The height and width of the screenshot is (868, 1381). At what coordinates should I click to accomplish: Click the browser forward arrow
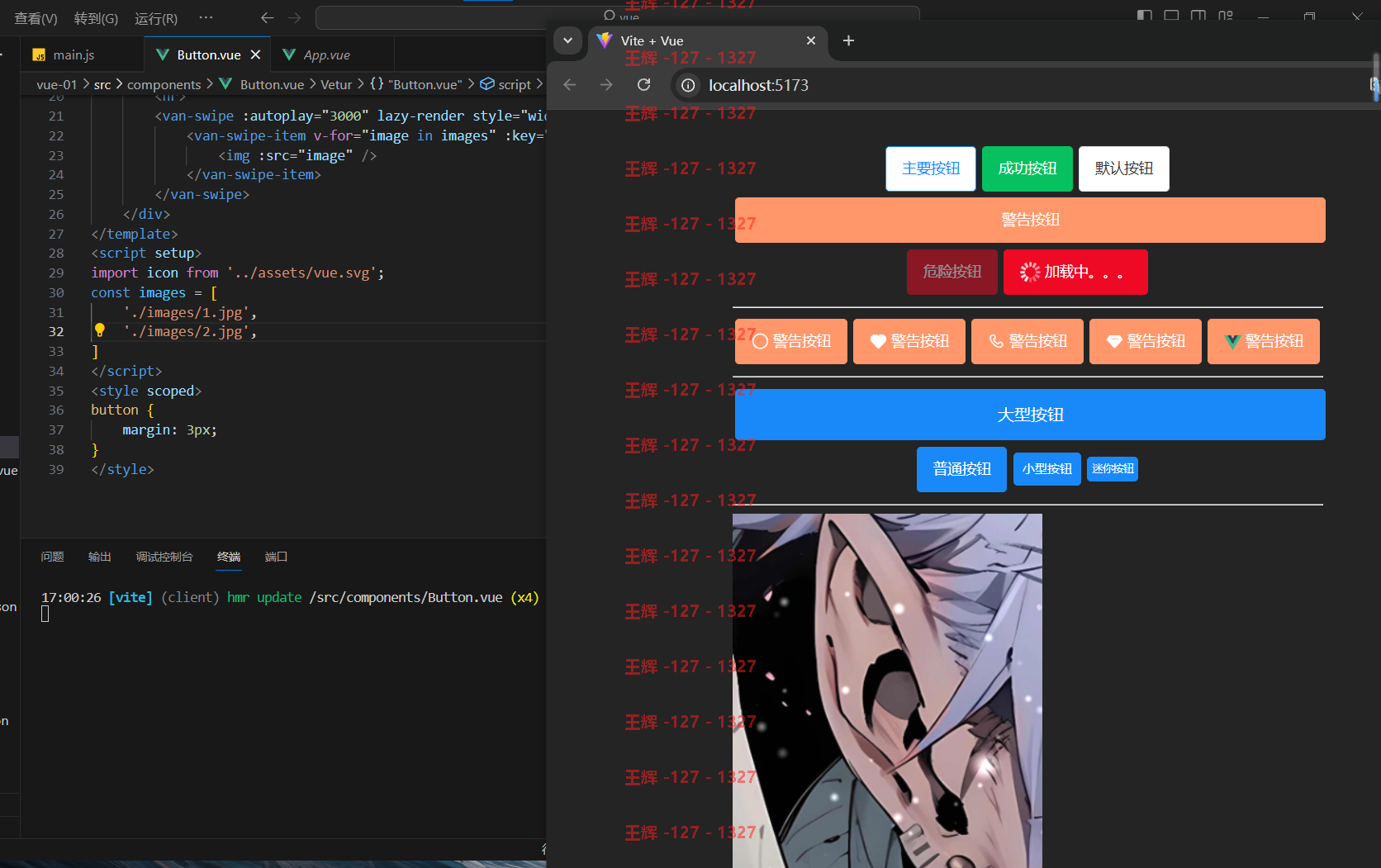click(607, 85)
